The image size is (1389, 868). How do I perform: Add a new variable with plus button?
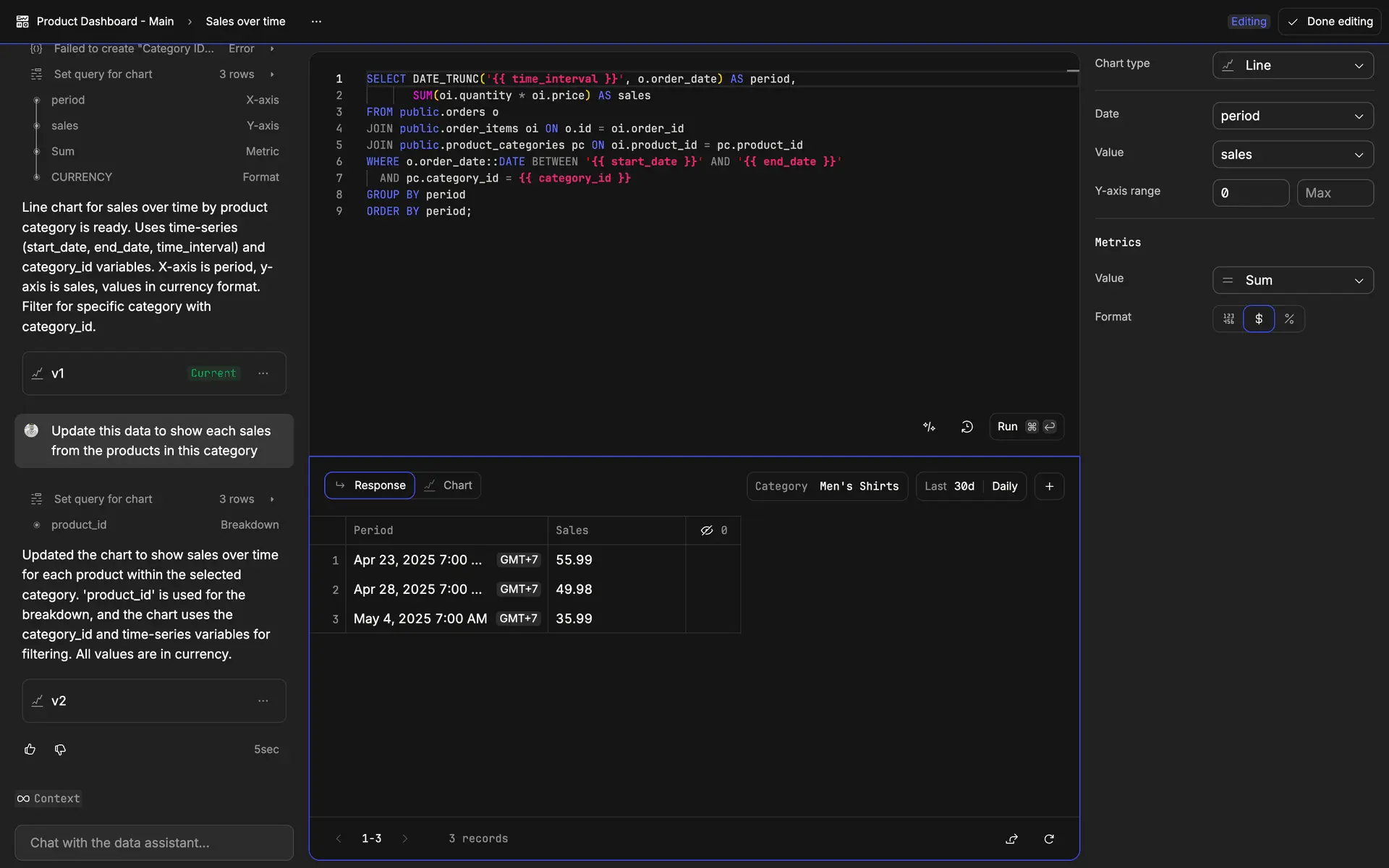pyautogui.click(x=1049, y=486)
